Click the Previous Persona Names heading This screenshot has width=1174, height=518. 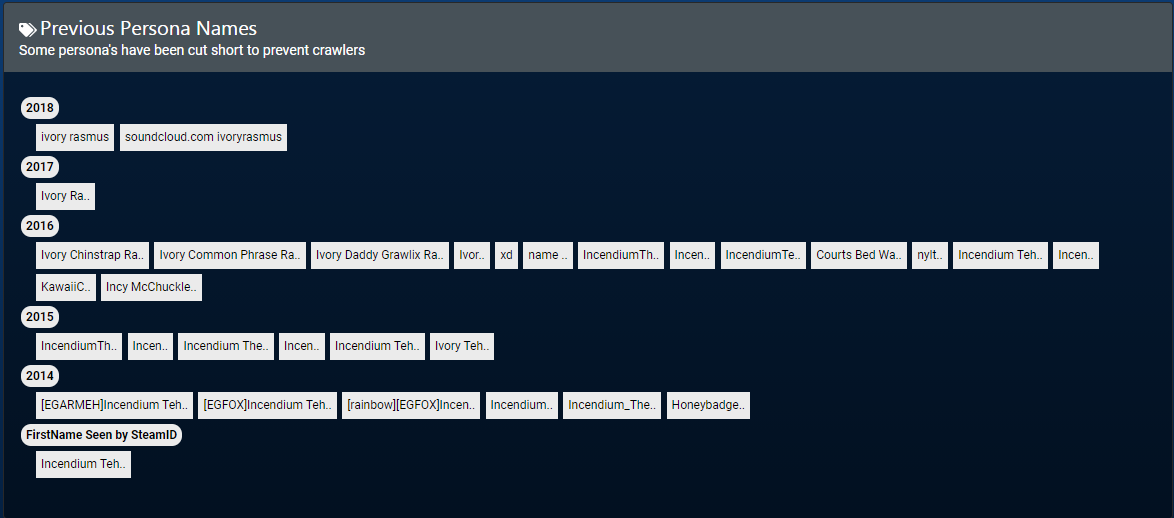coord(148,28)
